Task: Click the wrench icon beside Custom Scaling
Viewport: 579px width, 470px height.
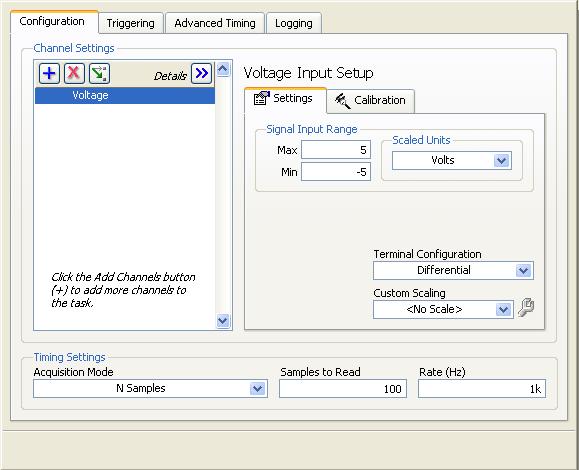Action: coord(526,308)
